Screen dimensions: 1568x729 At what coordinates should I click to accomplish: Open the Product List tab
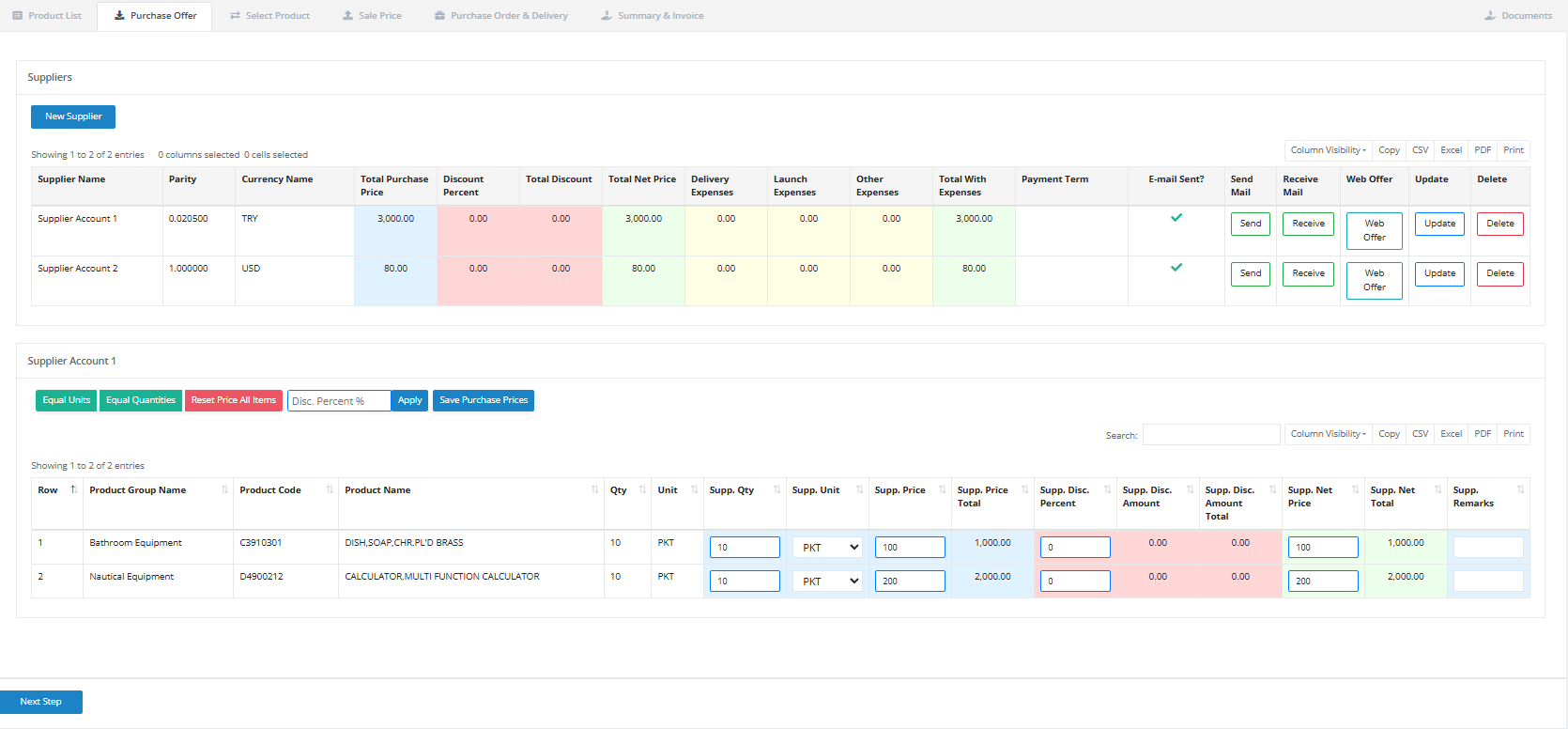pyautogui.click(x=47, y=16)
